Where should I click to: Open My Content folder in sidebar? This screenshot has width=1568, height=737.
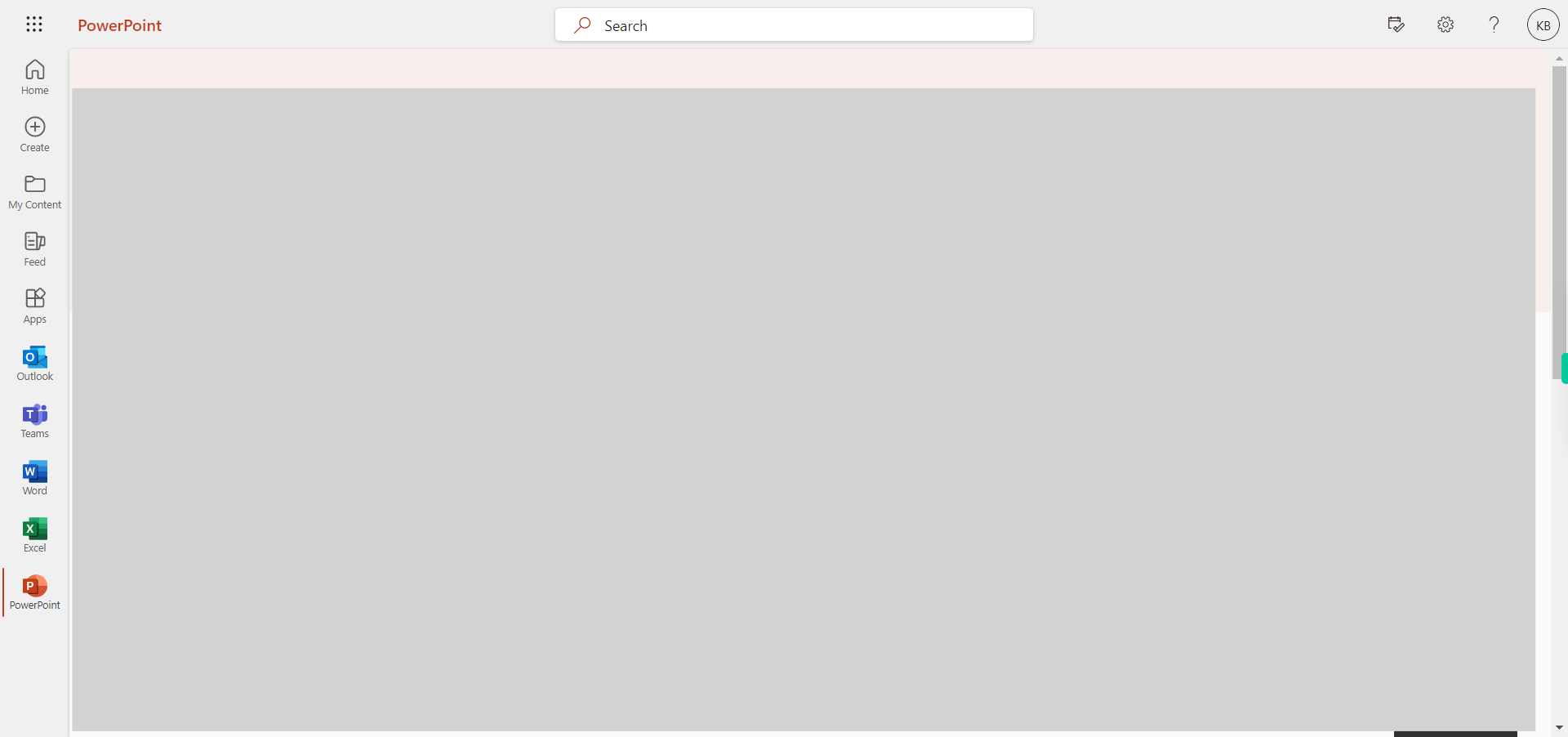tap(35, 192)
